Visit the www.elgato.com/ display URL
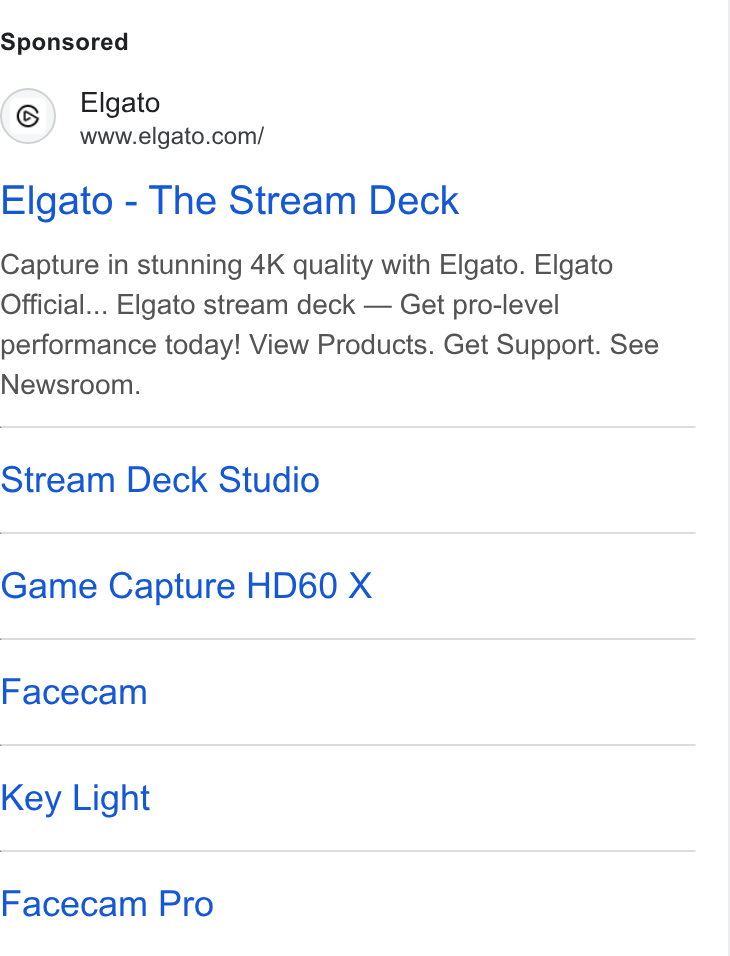This screenshot has width=730, height=956. point(172,136)
